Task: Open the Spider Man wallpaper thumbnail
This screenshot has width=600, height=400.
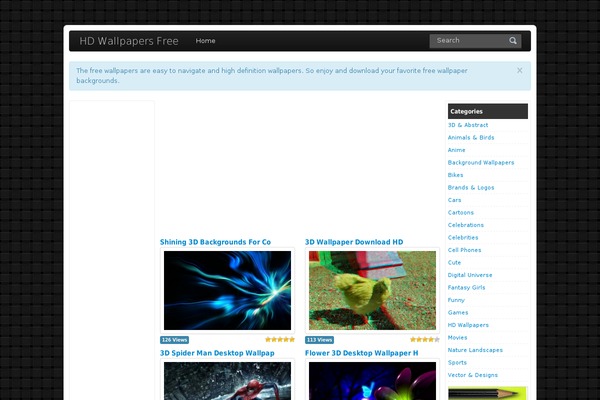Action: [x=227, y=381]
